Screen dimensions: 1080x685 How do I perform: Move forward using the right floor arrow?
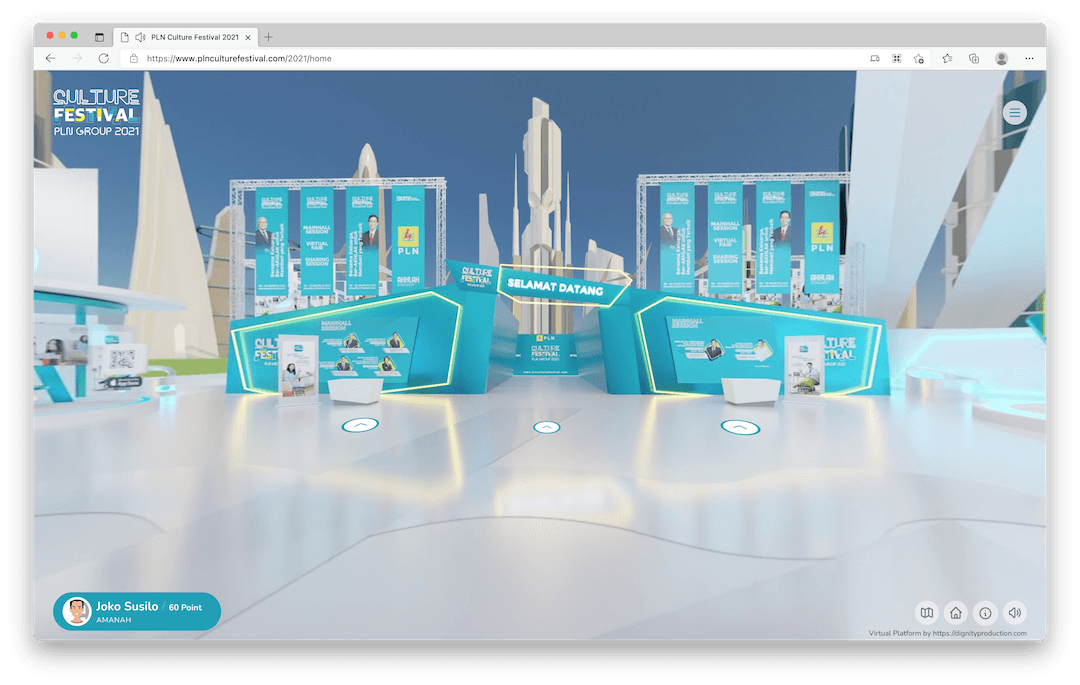coord(740,428)
